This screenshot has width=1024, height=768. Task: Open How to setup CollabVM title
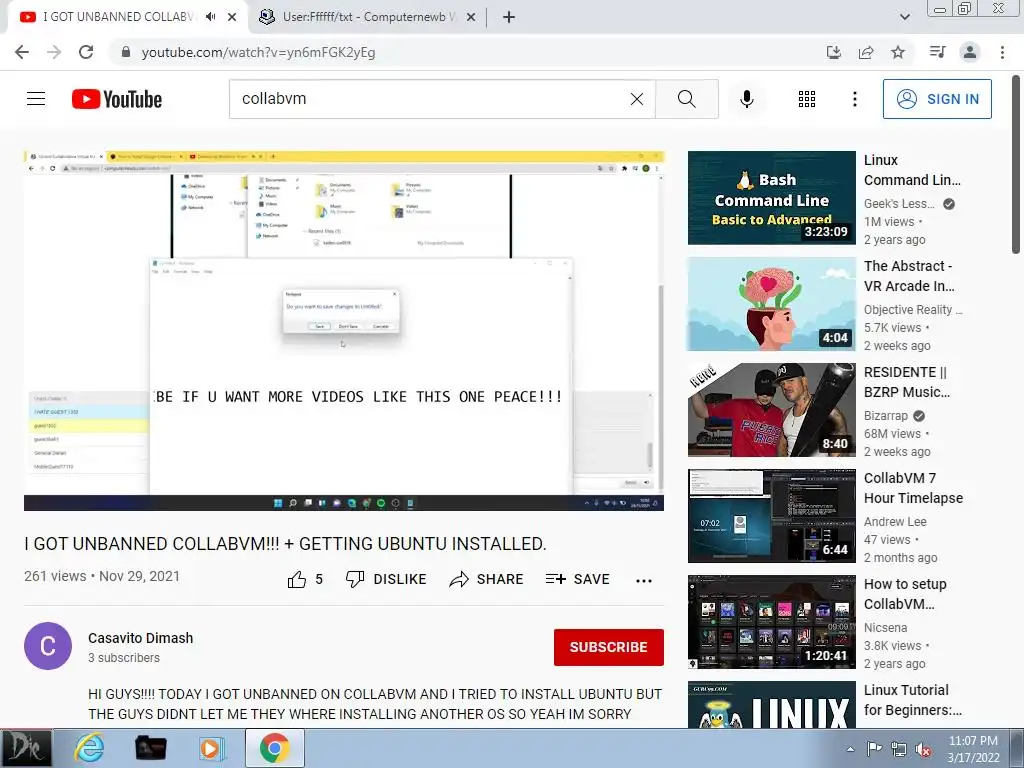[905, 594]
